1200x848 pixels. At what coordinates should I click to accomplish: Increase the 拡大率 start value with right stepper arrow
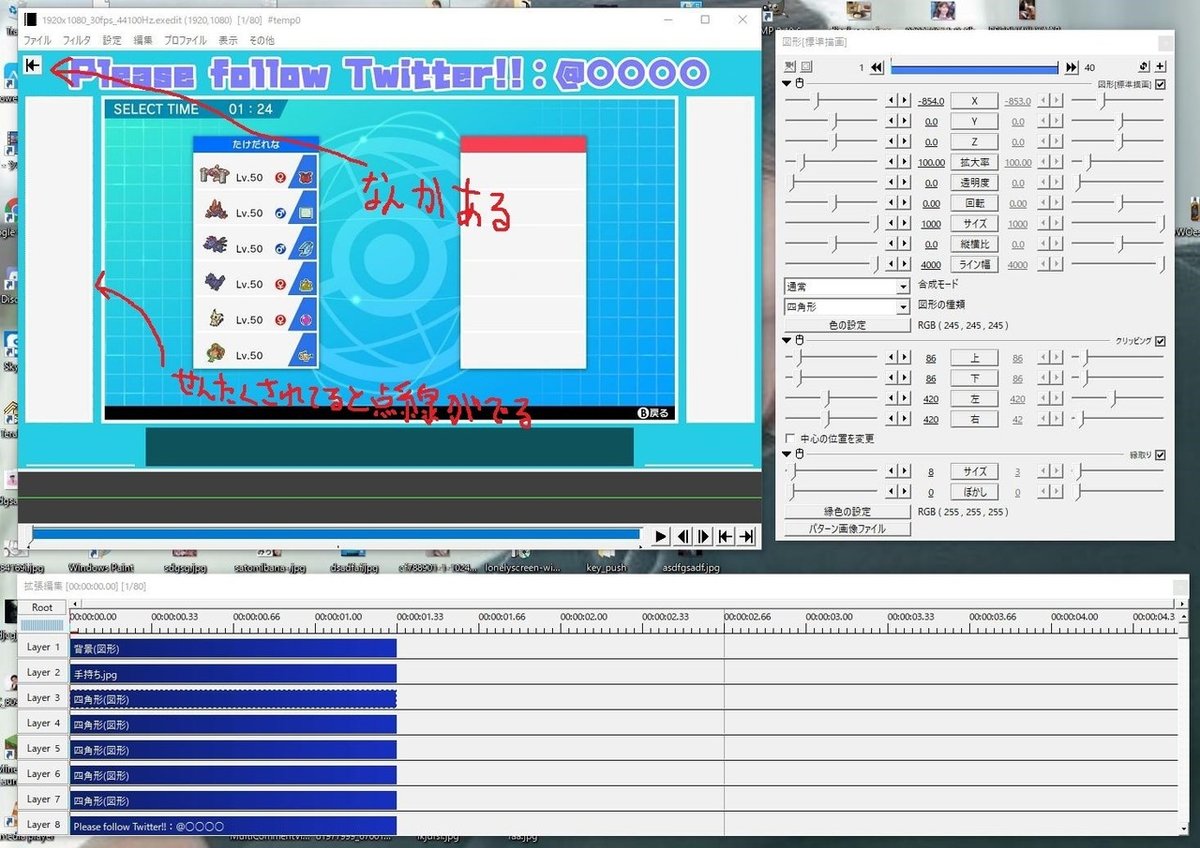point(905,162)
